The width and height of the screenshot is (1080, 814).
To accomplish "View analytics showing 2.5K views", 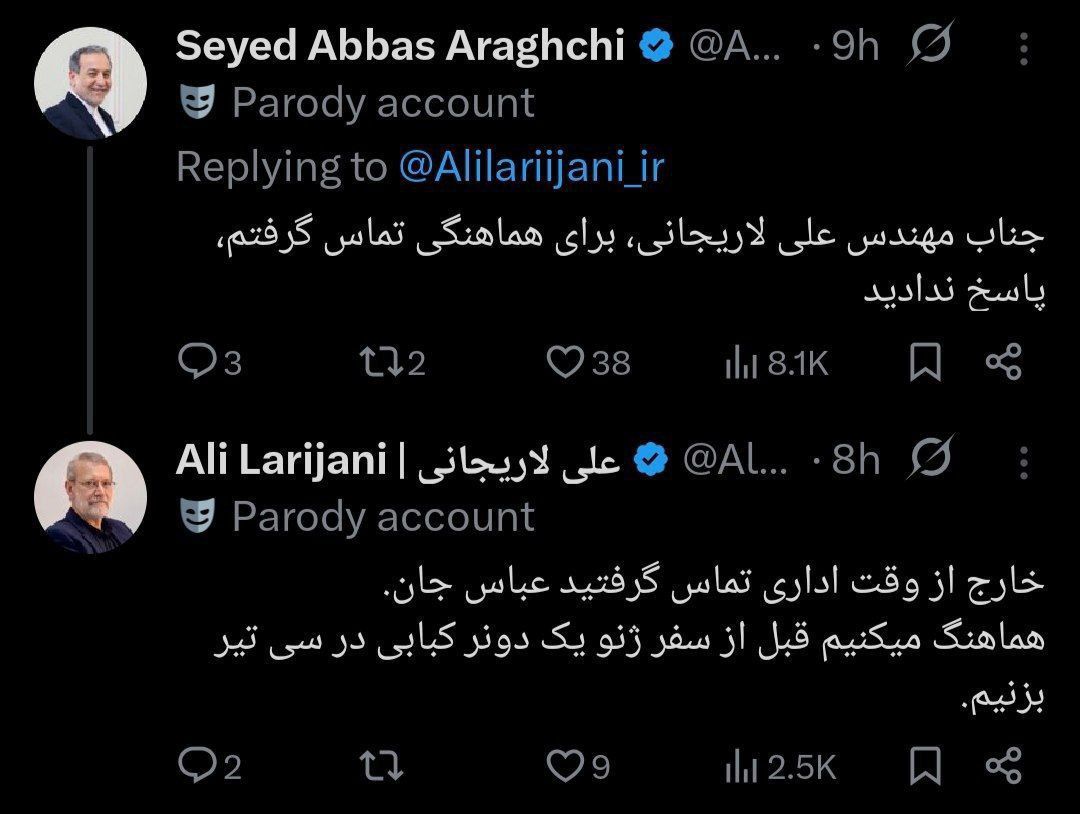I will tap(740, 768).
